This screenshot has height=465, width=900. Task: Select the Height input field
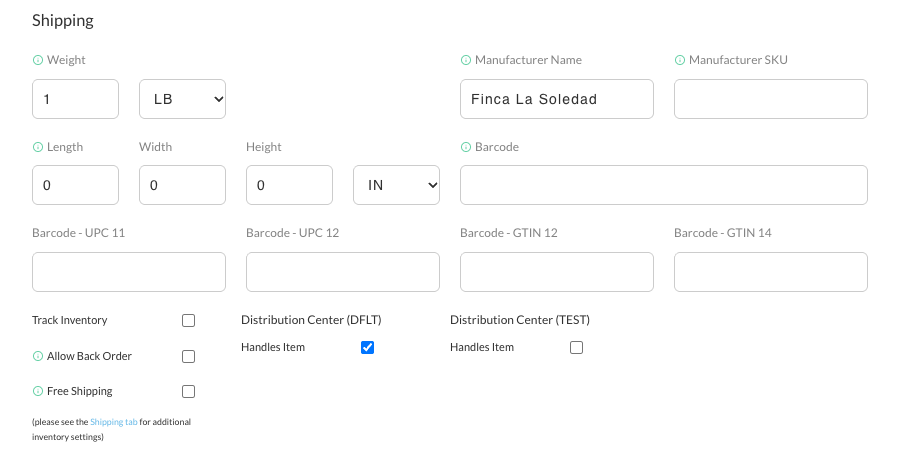pos(289,185)
